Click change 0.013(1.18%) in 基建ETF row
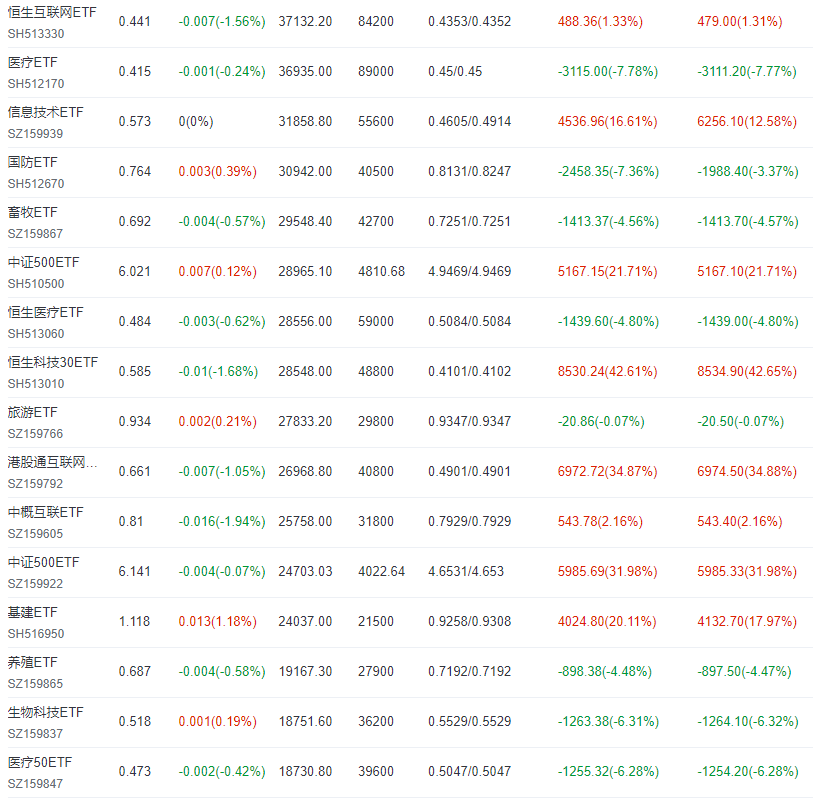The height and width of the screenshot is (800, 813). coord(217,622)
